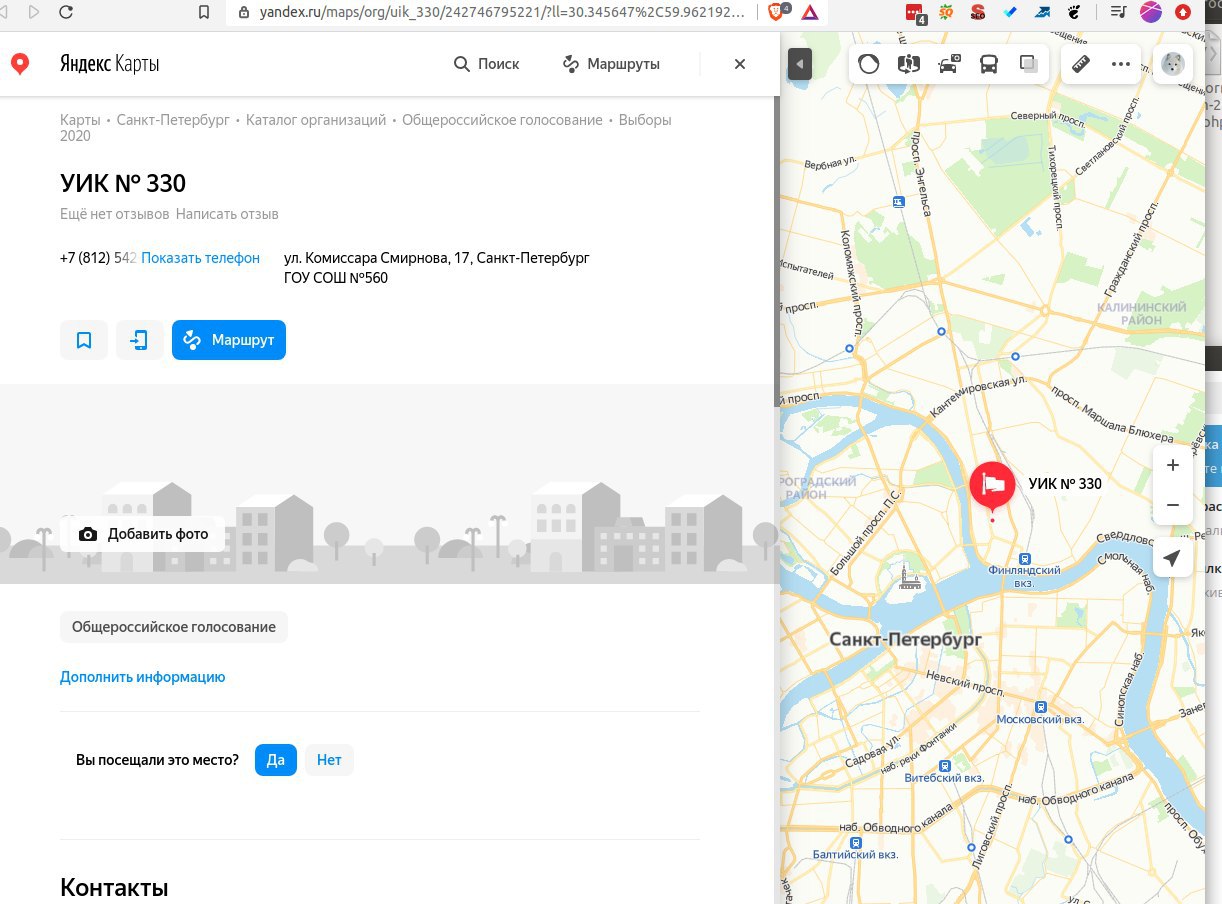Open SEO extension icon
The height and width of the screenshot is (904, 1222).
pyautogui.click(x=978, y=12)
